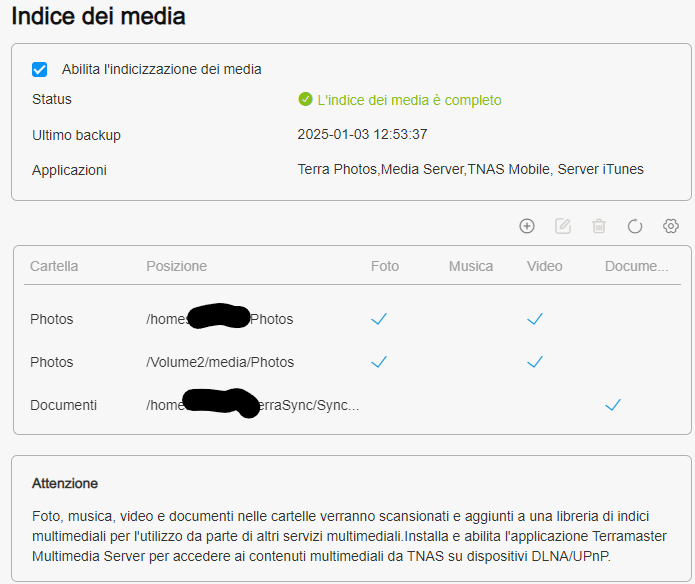Click the Musica column header
The width and height of the screenshot is (695, 584).
coord(471,266)
